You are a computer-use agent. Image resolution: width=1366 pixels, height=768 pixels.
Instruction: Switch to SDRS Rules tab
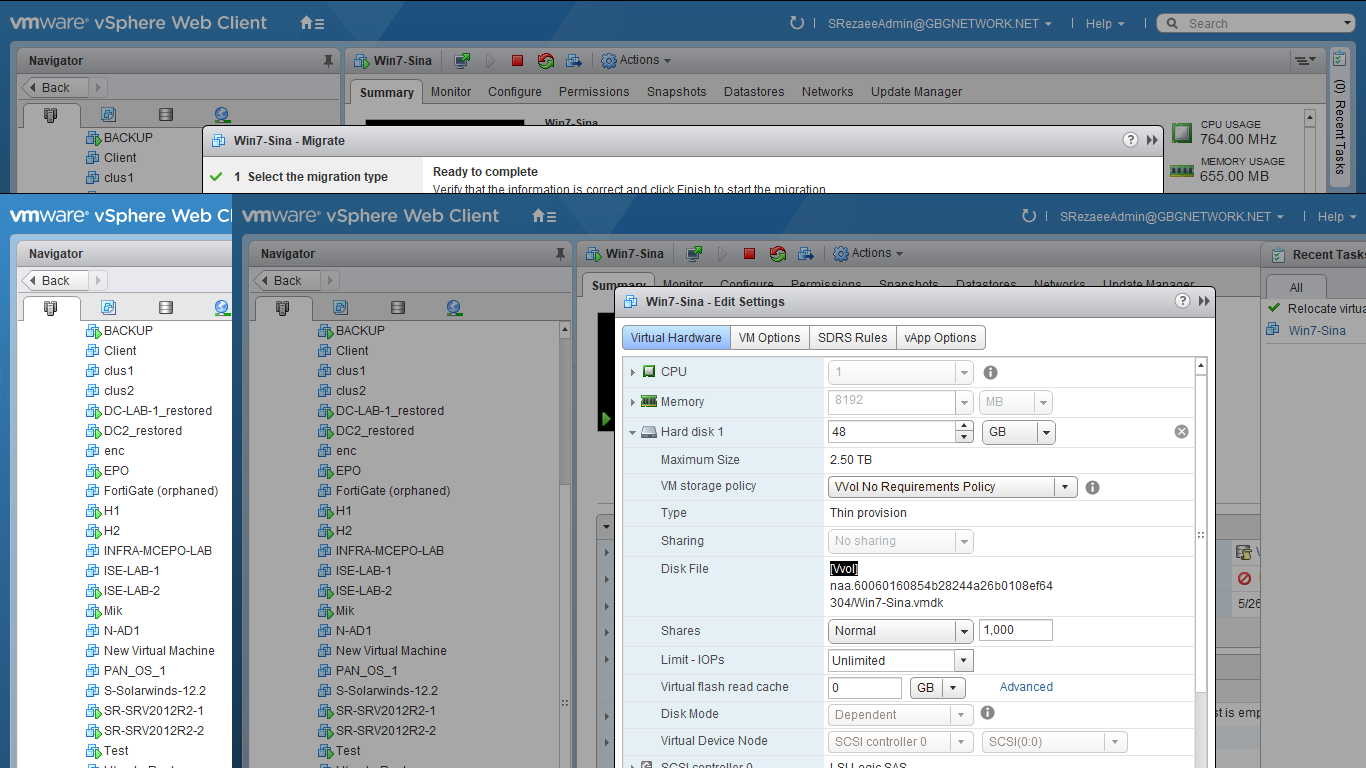852,338
